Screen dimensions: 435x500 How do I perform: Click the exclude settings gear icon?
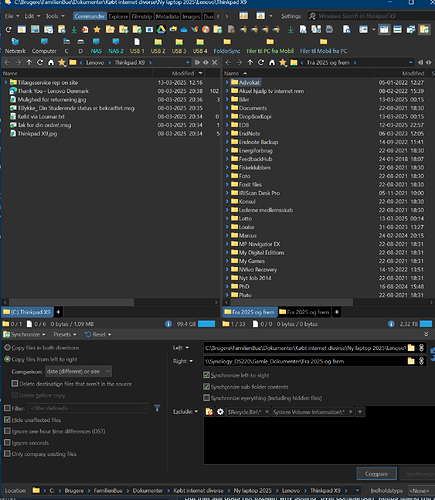pyautogui.click(x=220, y=412)
